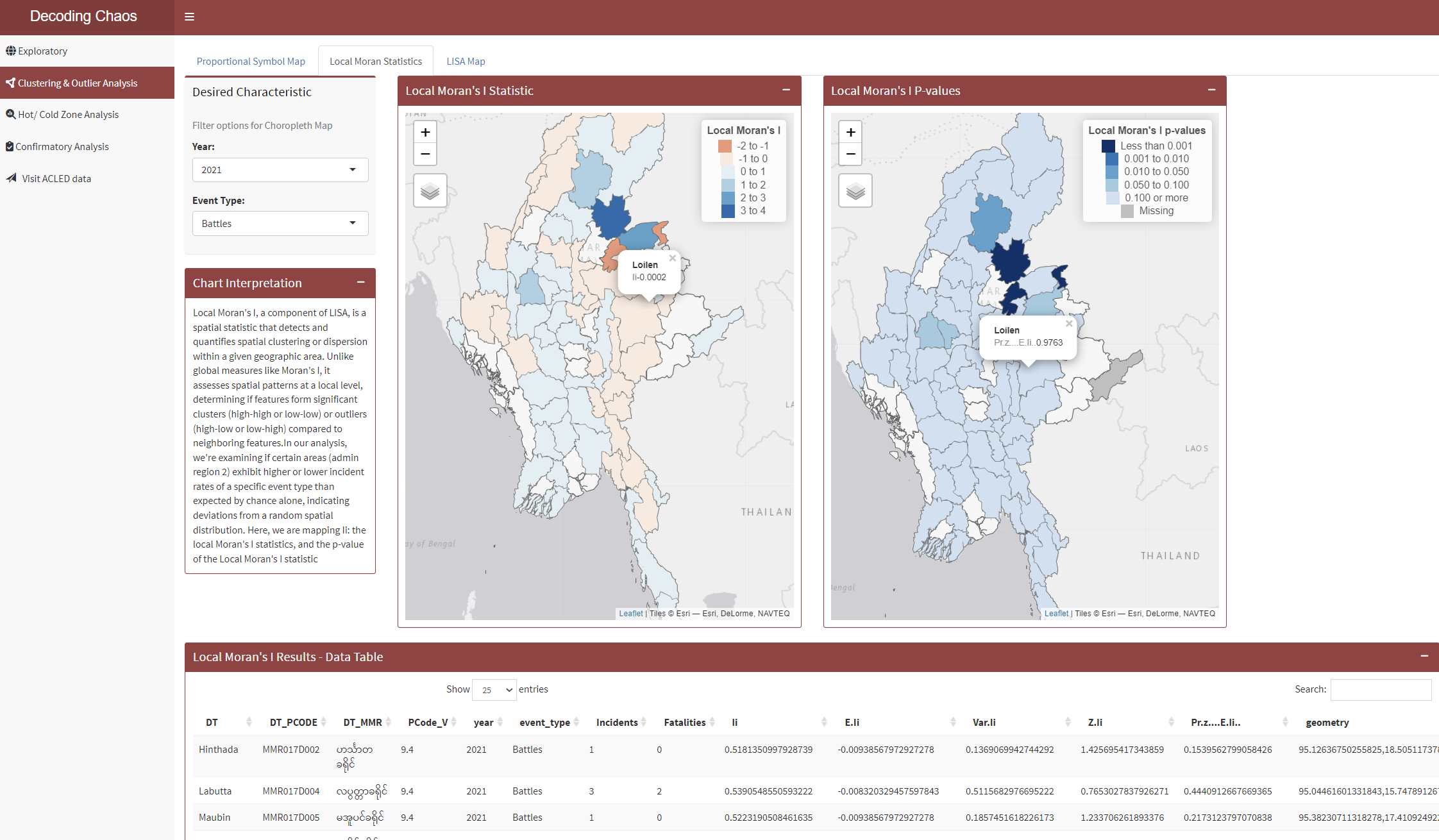Zoom in on the Moran's I Statistic map
The width and height of the screenshot is (1439, 840).
pyautogui.click(x=425, y=132)
